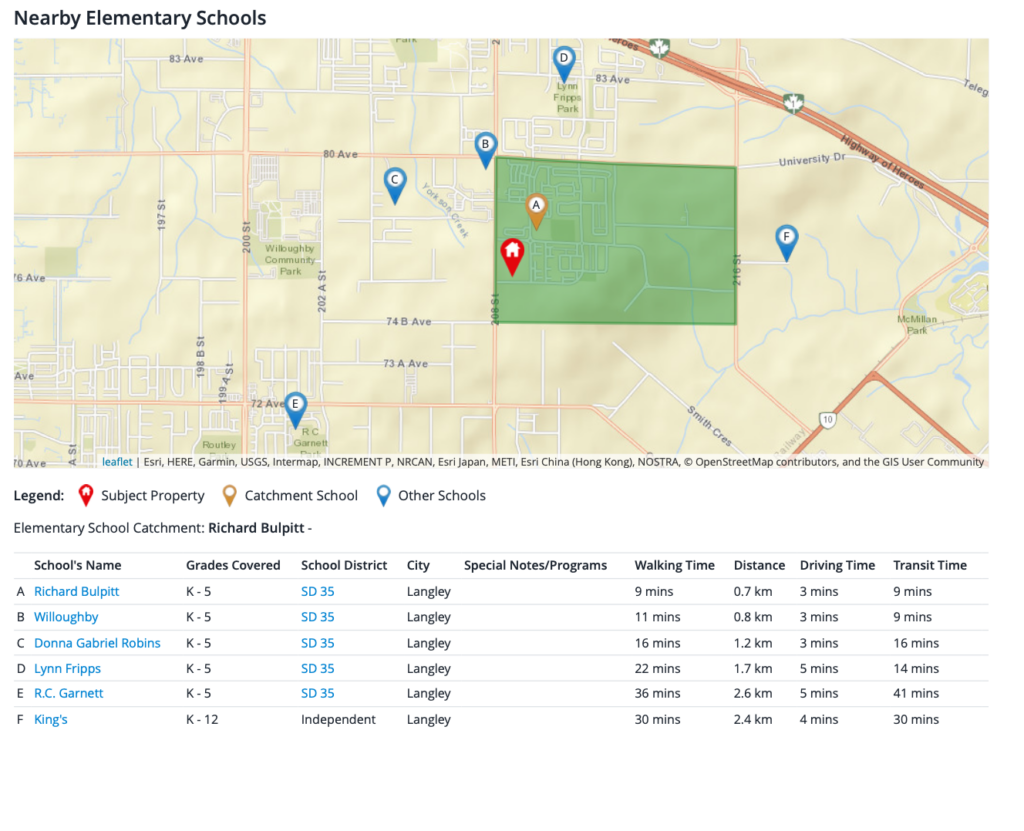Click the McMillan Park label on map
This screenshot has width=1024, height=831.
click(917, 325)
